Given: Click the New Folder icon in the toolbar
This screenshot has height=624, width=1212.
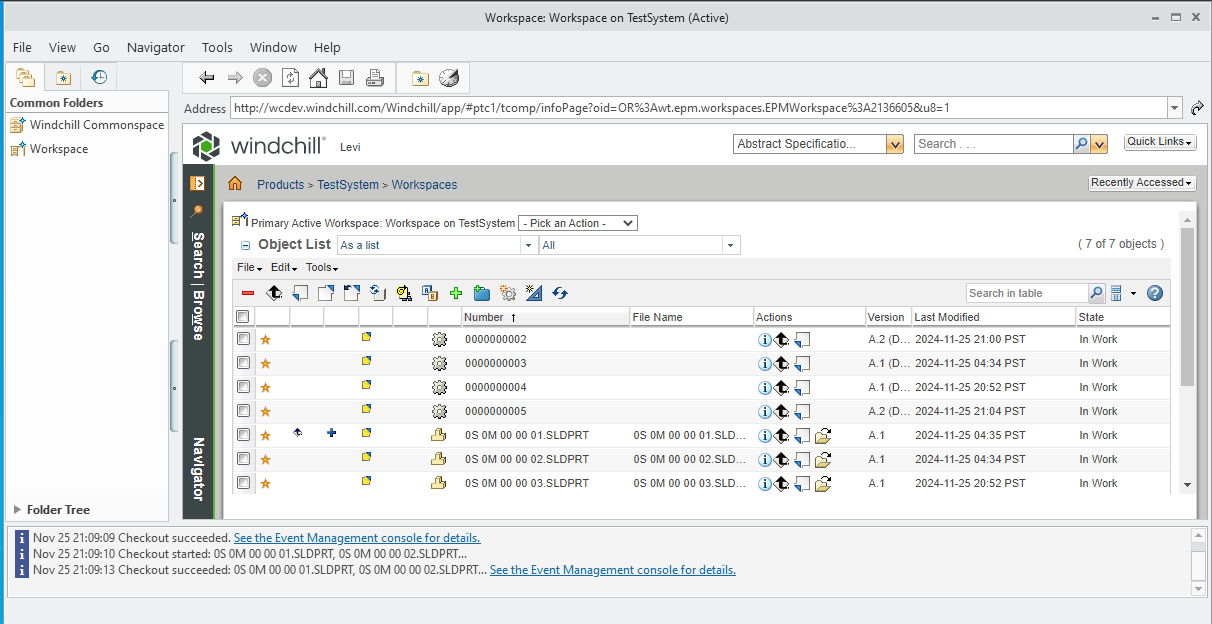Looking at the screenshot, I should [x=481, y=292].
